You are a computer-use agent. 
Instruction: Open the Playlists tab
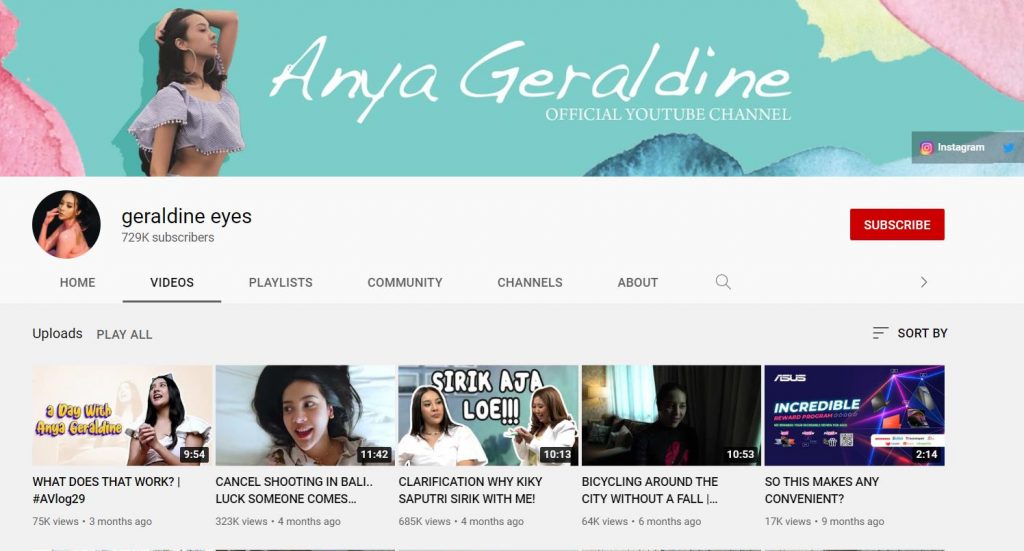[x=281, y=283]
